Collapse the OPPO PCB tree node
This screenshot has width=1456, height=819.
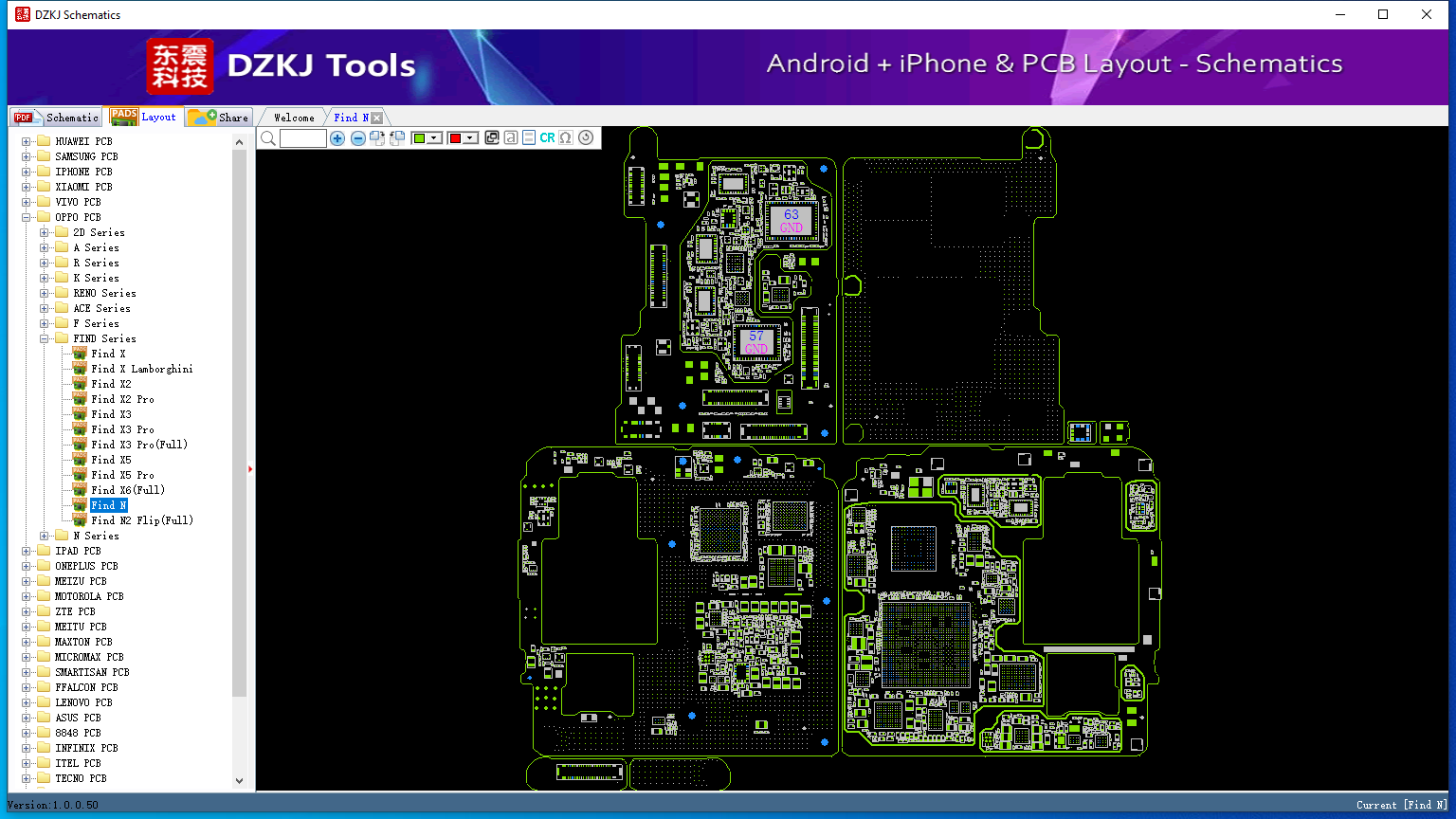coord(27,217)
